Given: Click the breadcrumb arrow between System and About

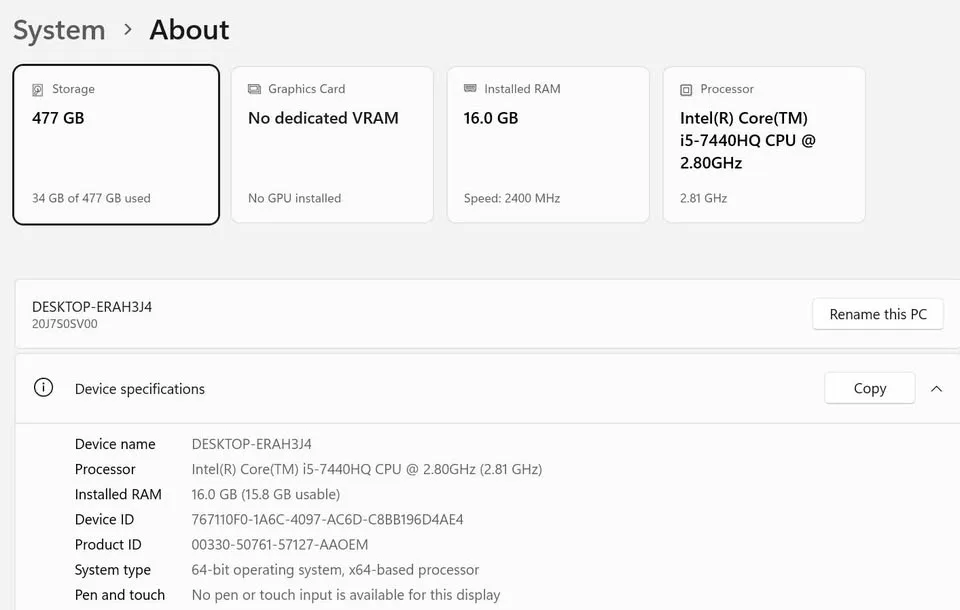Looking at the screenshot, I should pos(127,30).
